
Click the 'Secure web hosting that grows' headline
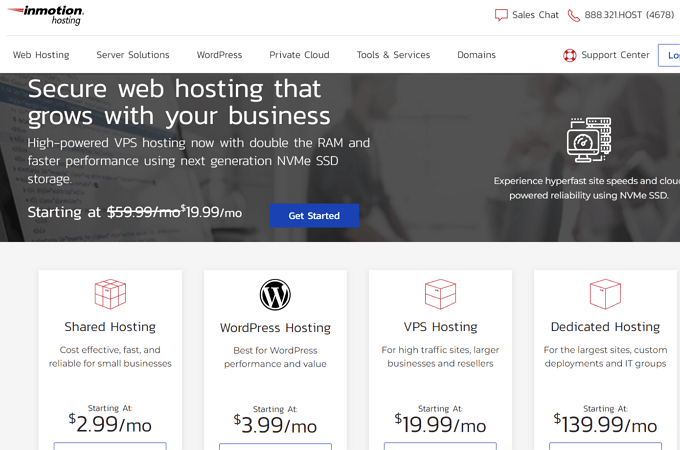tap(179, 102)
